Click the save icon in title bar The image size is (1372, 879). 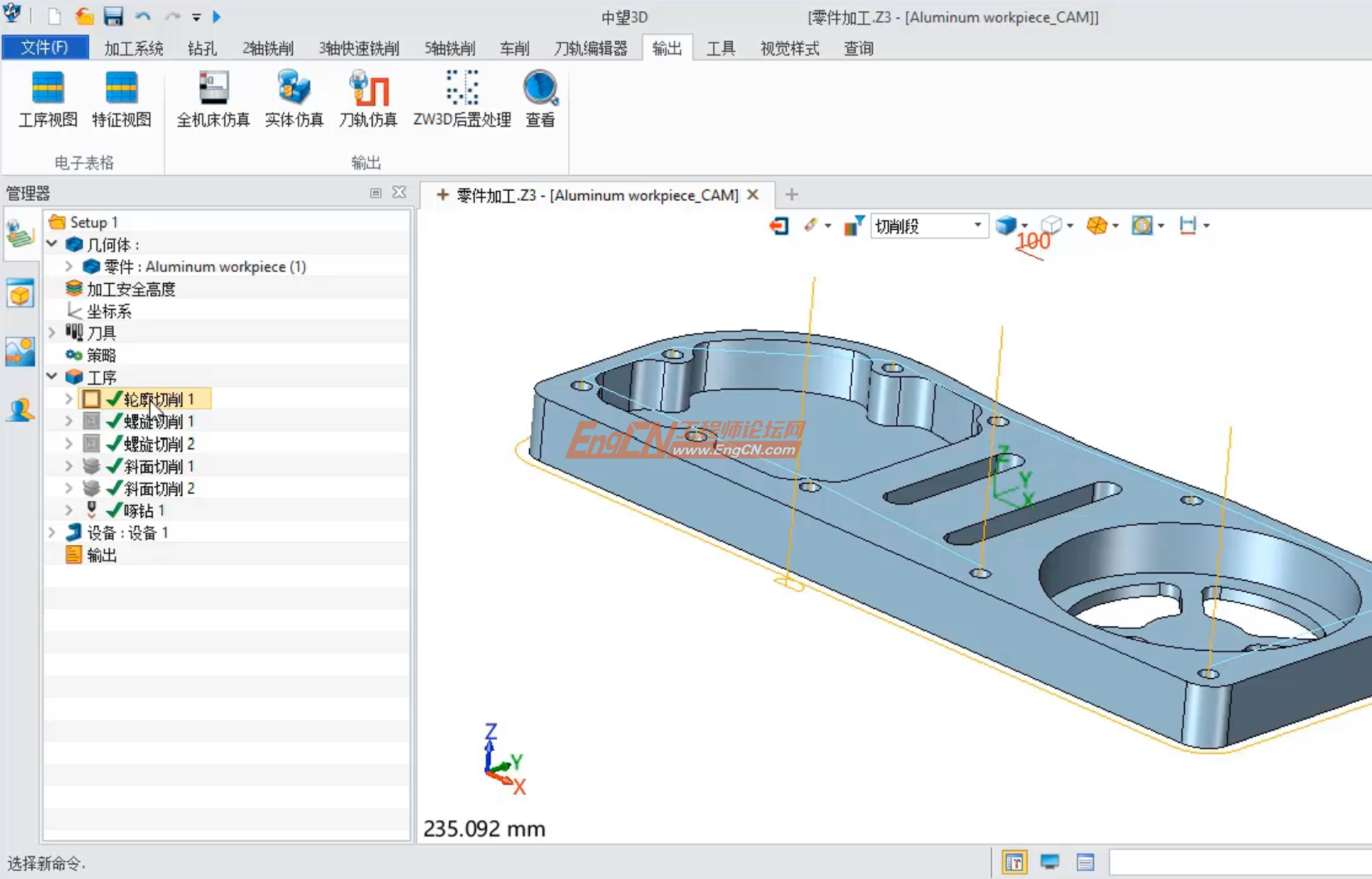113,17
